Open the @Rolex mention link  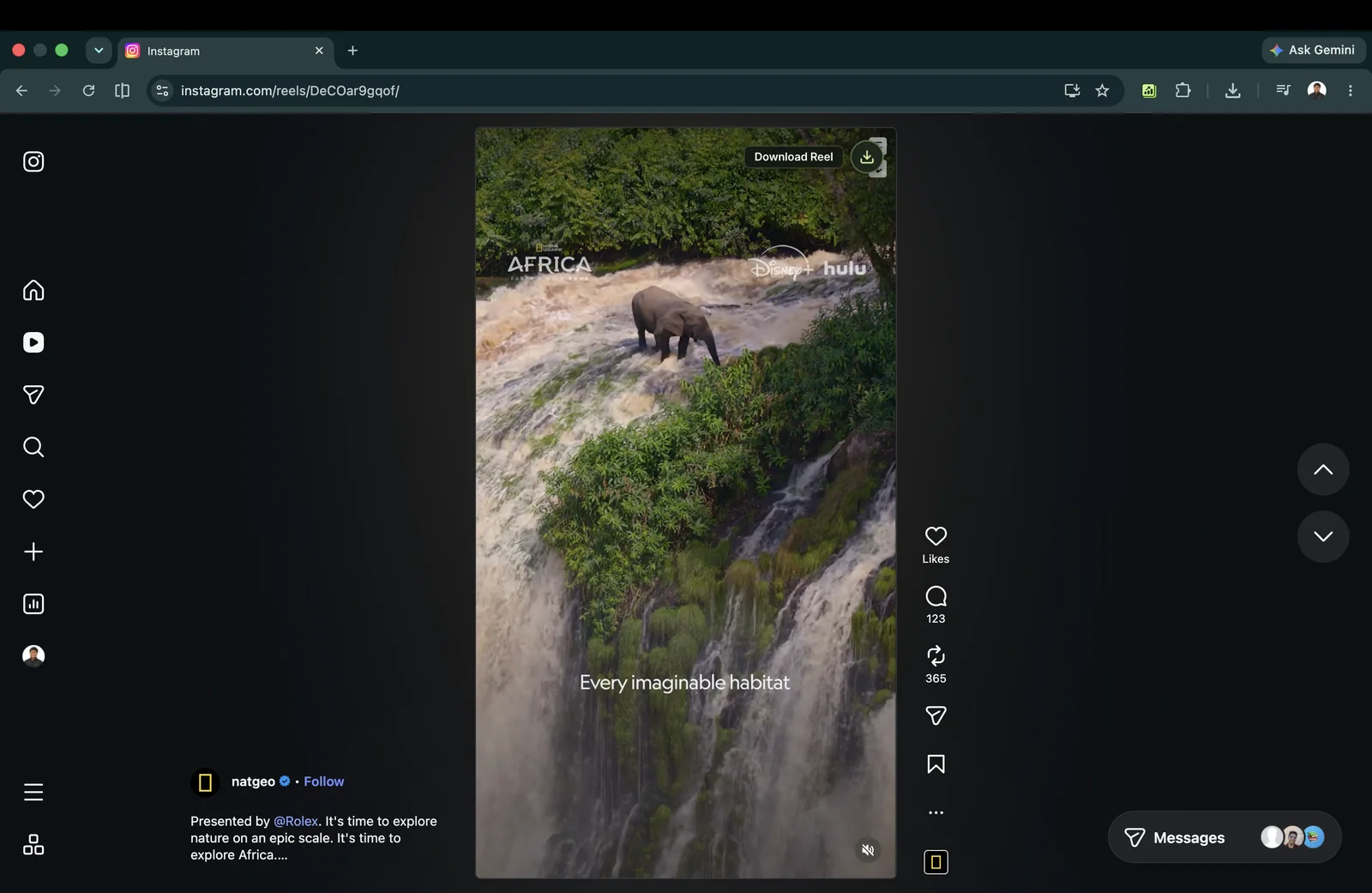click(296, 821)
